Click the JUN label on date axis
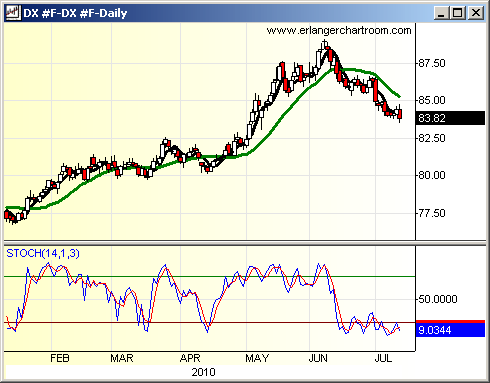Viewport: 490px width, 383px height. pos(318,358)
